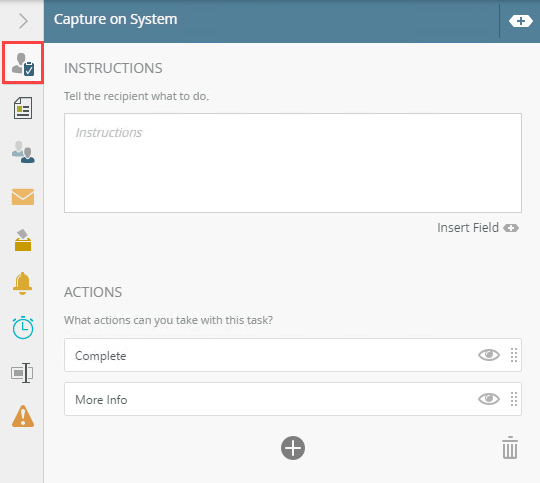Select the voting ballot box icon

coord(23,240)
